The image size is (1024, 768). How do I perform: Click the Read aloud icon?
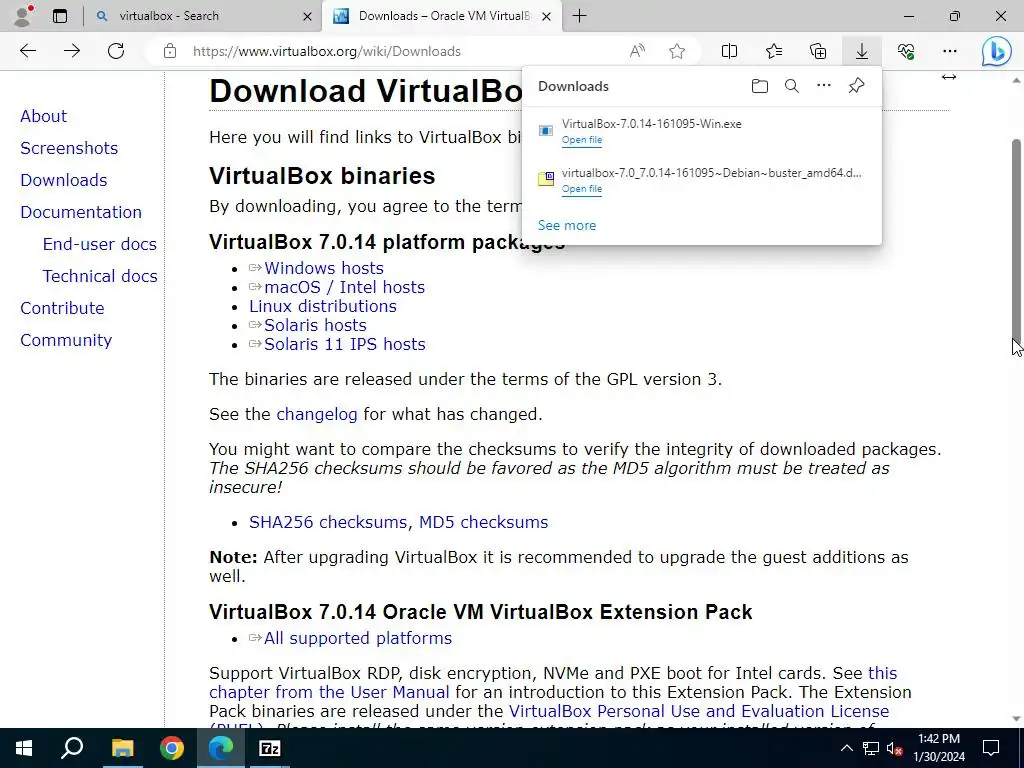point(637,51)
